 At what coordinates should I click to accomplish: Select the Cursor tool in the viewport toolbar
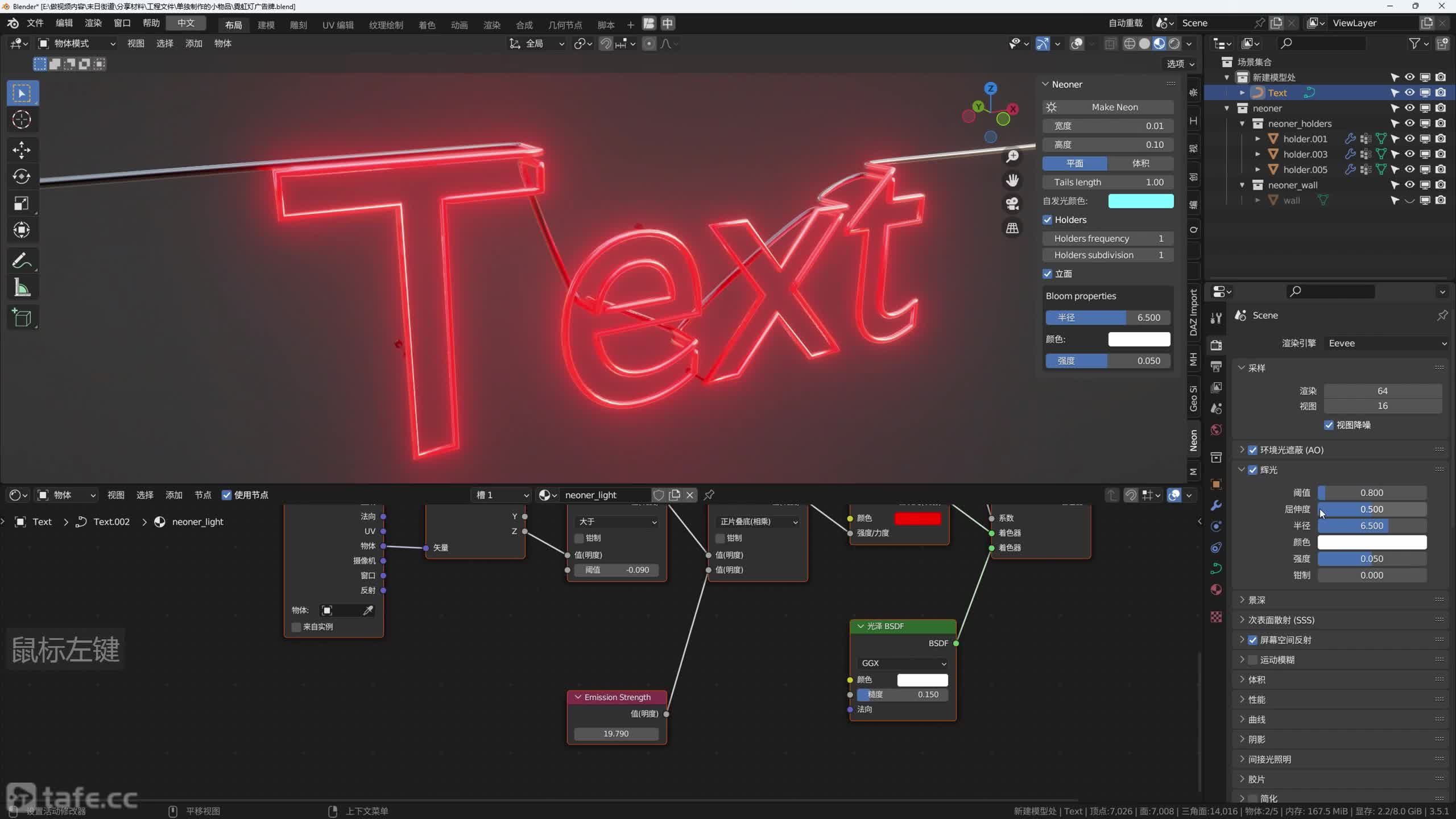click(22, 120)
